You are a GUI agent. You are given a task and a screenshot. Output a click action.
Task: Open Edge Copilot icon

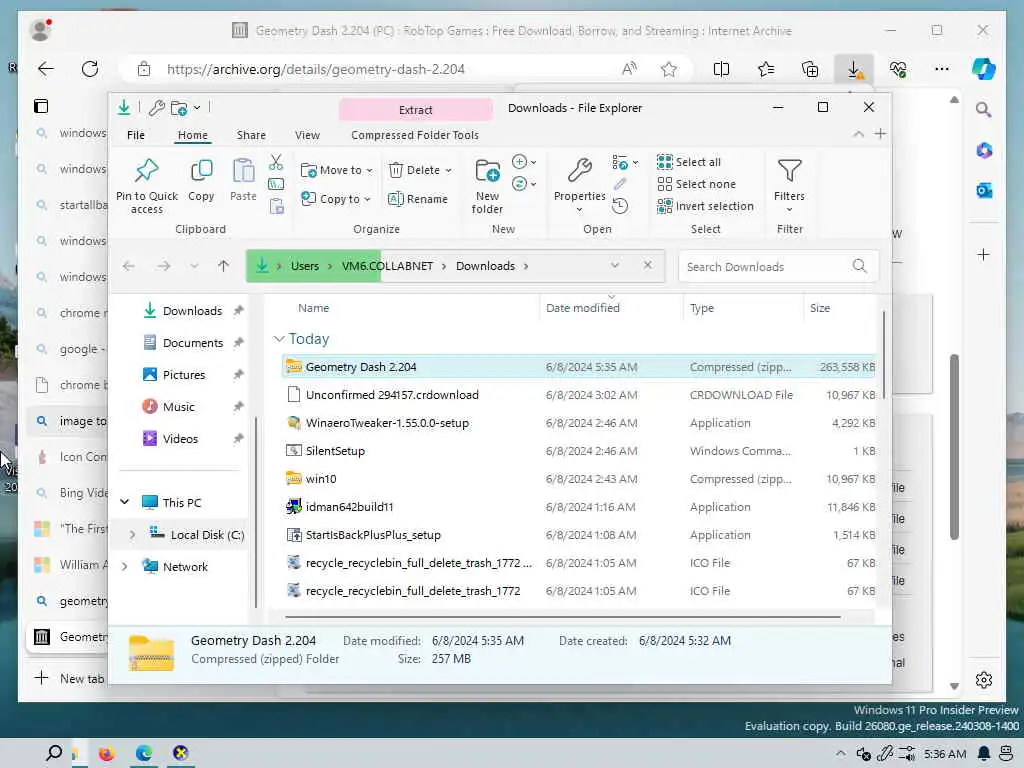(984, 69)
